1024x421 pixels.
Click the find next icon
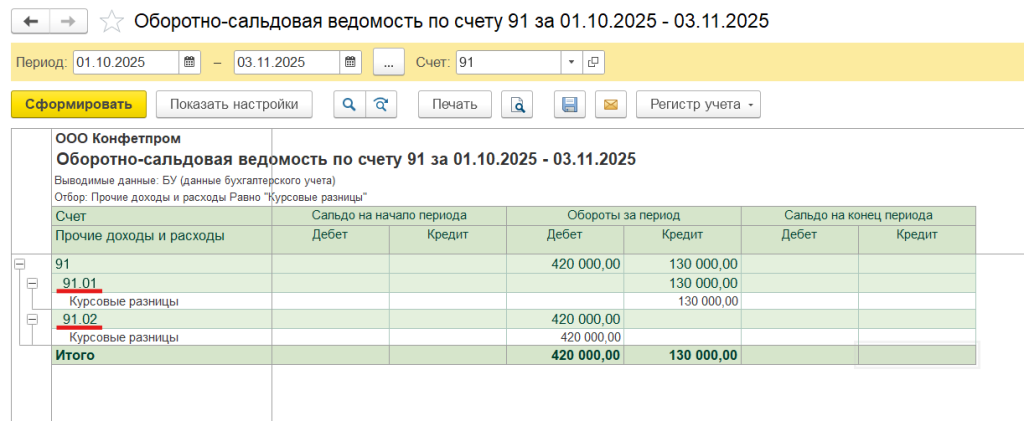tap(380, 104)
